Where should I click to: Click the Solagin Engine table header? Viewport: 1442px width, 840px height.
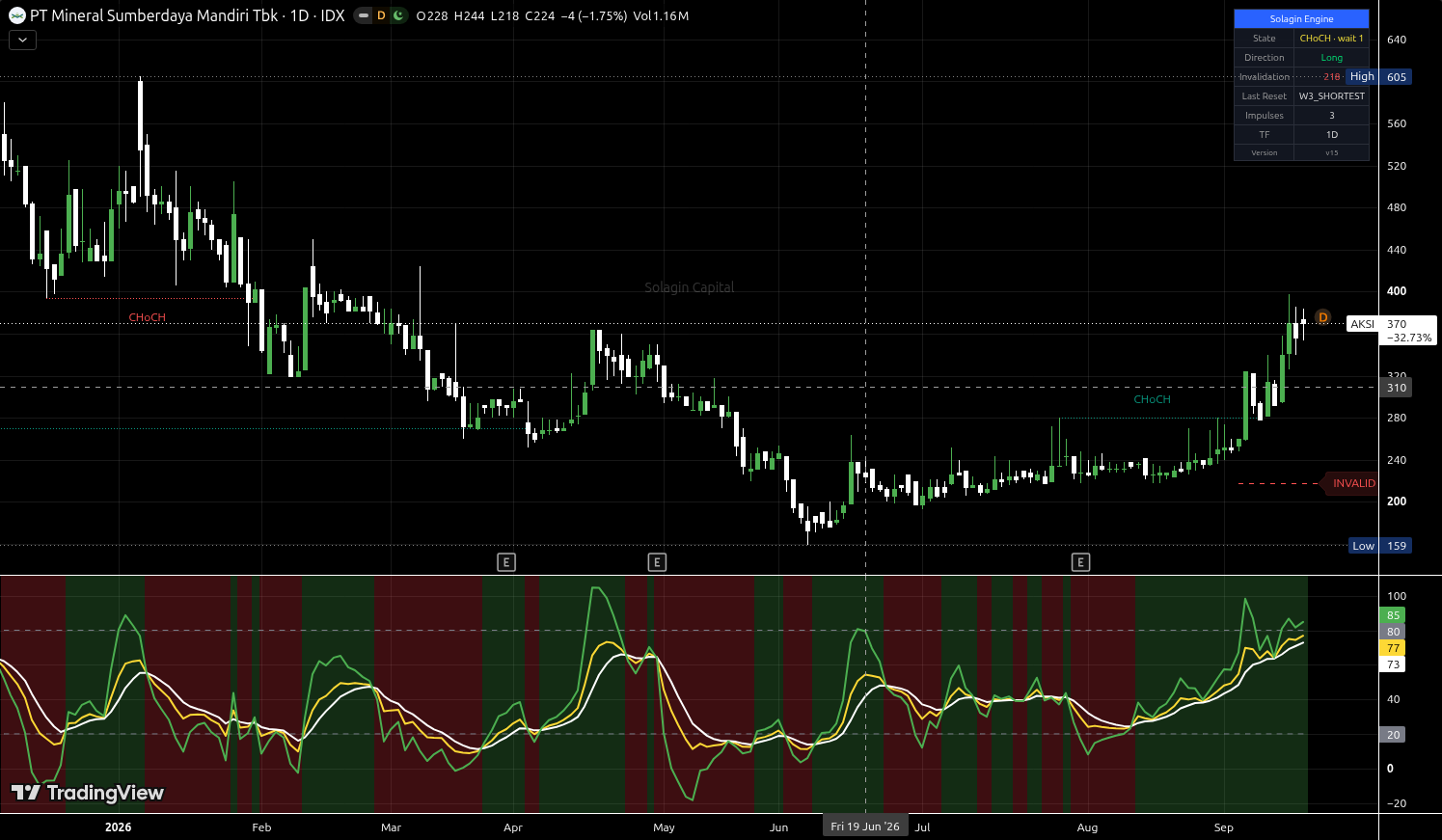1301,18
